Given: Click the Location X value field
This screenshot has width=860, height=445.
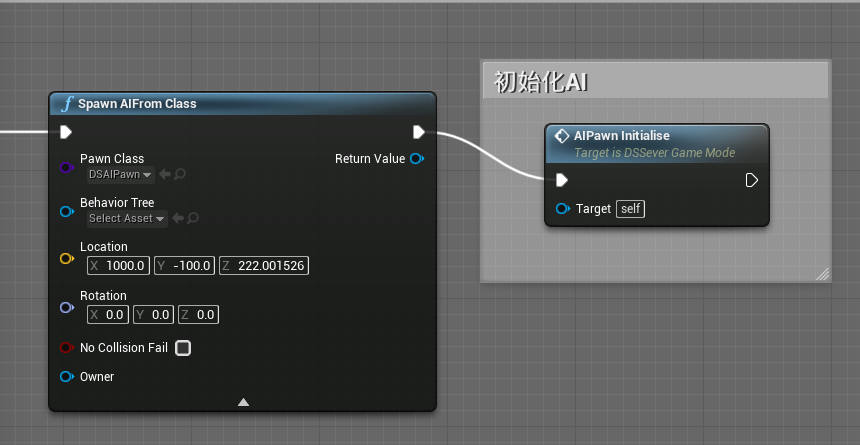Looking at the screenshot, I should click(118, 266).
